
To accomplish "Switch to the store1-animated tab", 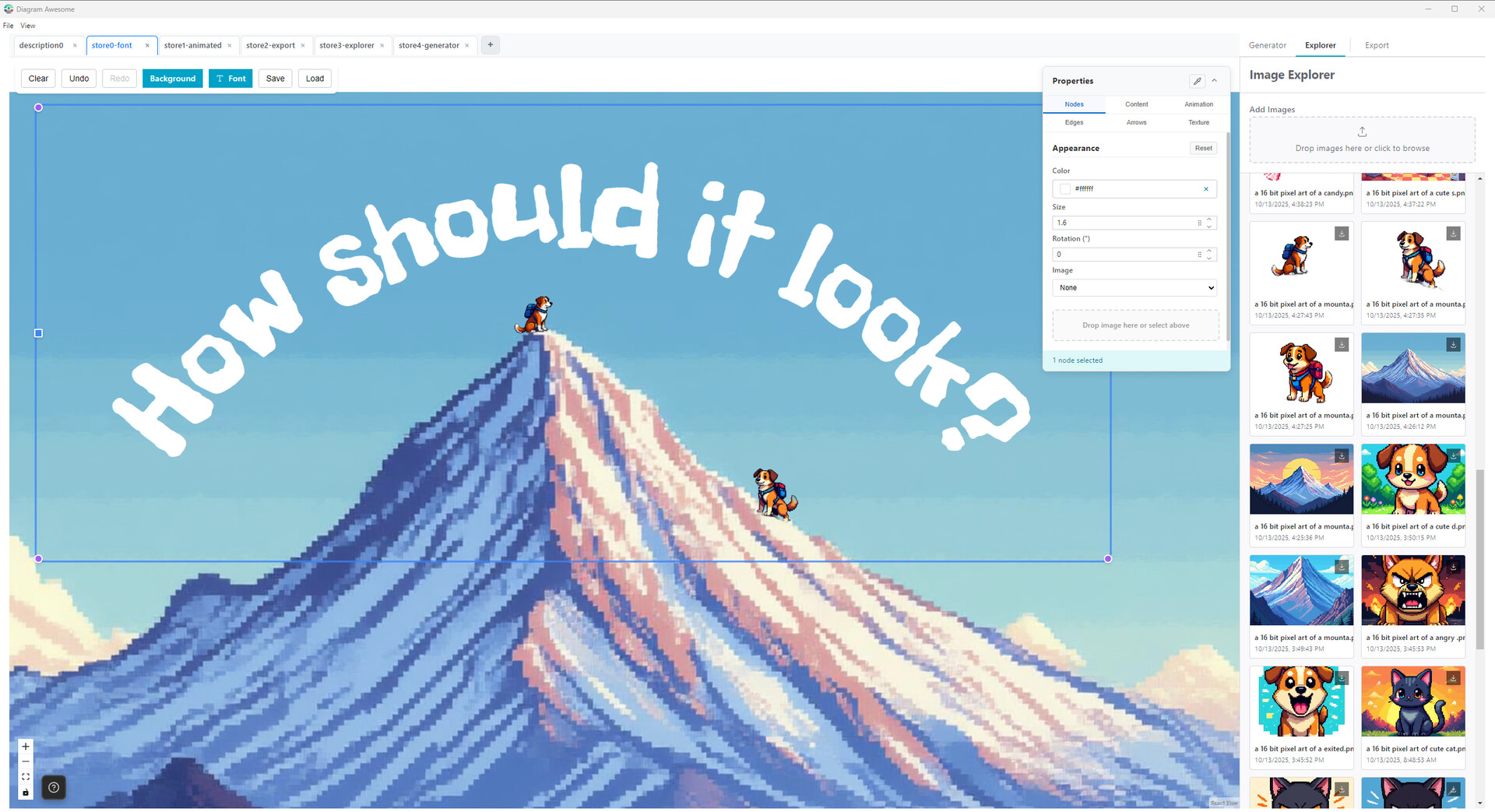I will [x=192, y=46].
